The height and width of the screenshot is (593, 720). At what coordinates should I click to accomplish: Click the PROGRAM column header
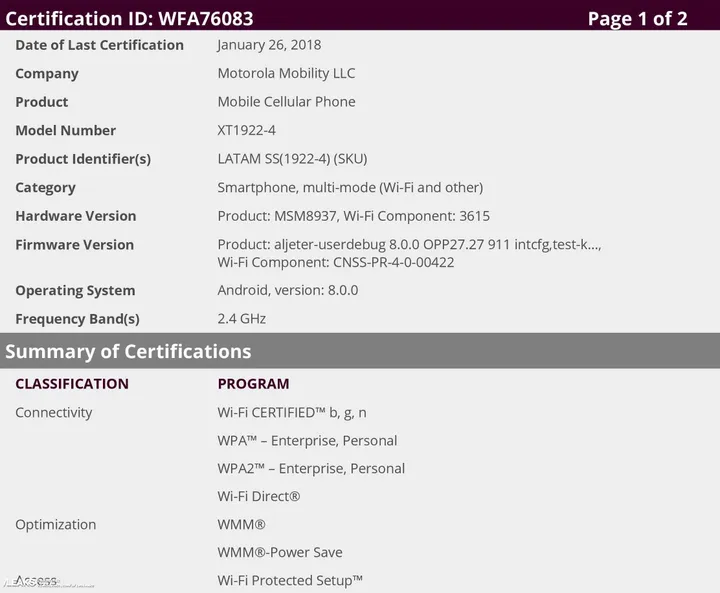pos(253,384)
